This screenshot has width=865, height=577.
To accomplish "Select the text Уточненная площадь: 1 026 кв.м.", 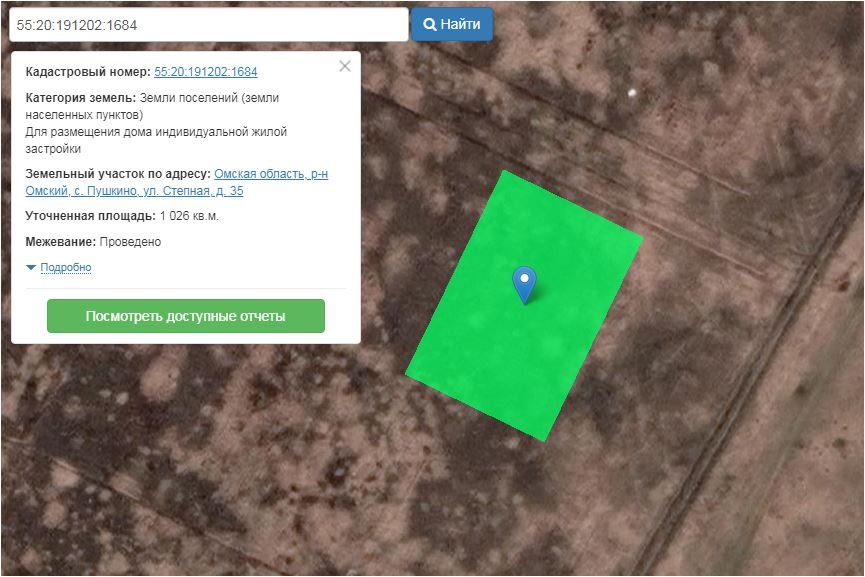I will pos(122,216).
